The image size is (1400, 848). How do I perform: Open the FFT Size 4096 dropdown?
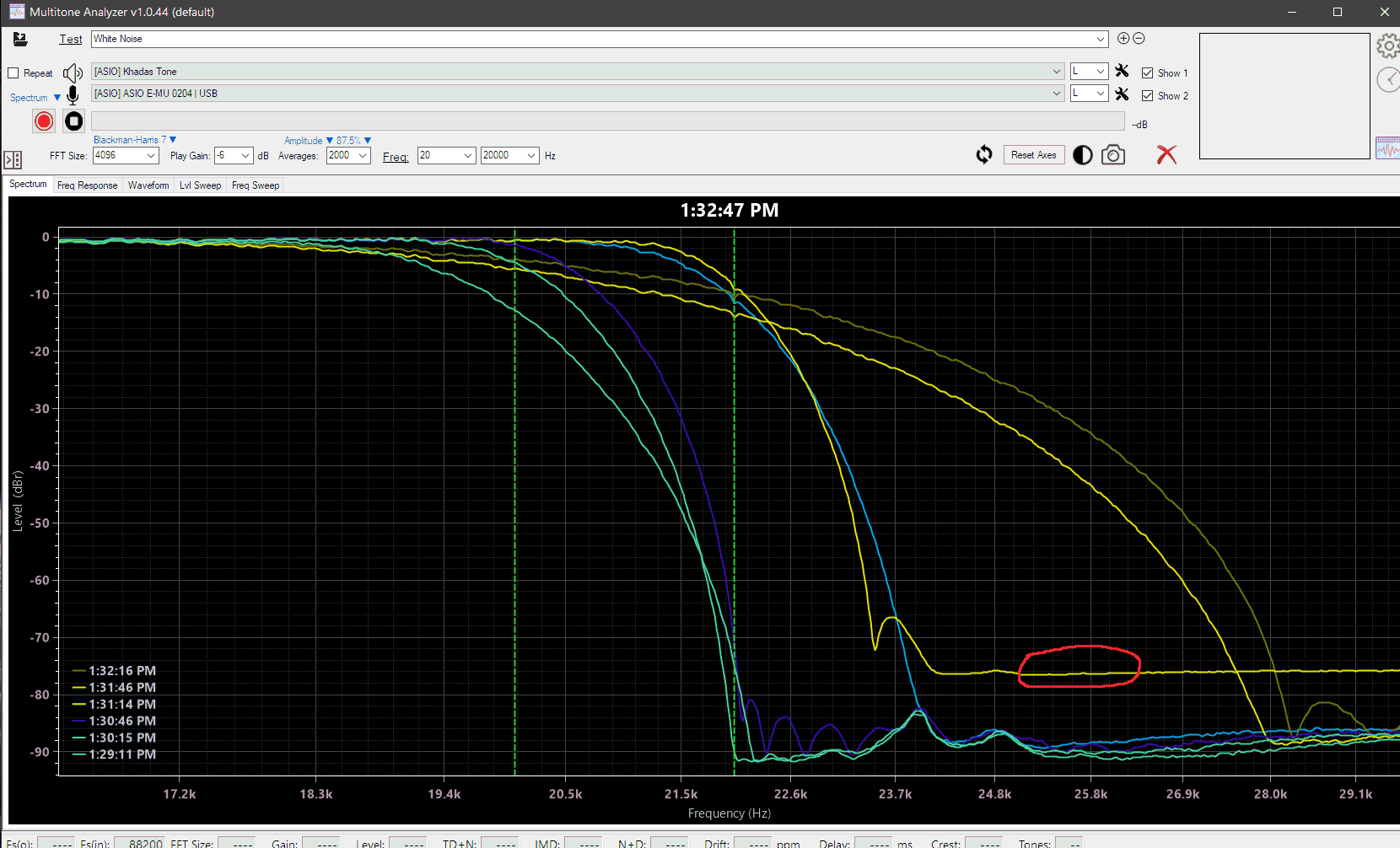click(151, 155)
